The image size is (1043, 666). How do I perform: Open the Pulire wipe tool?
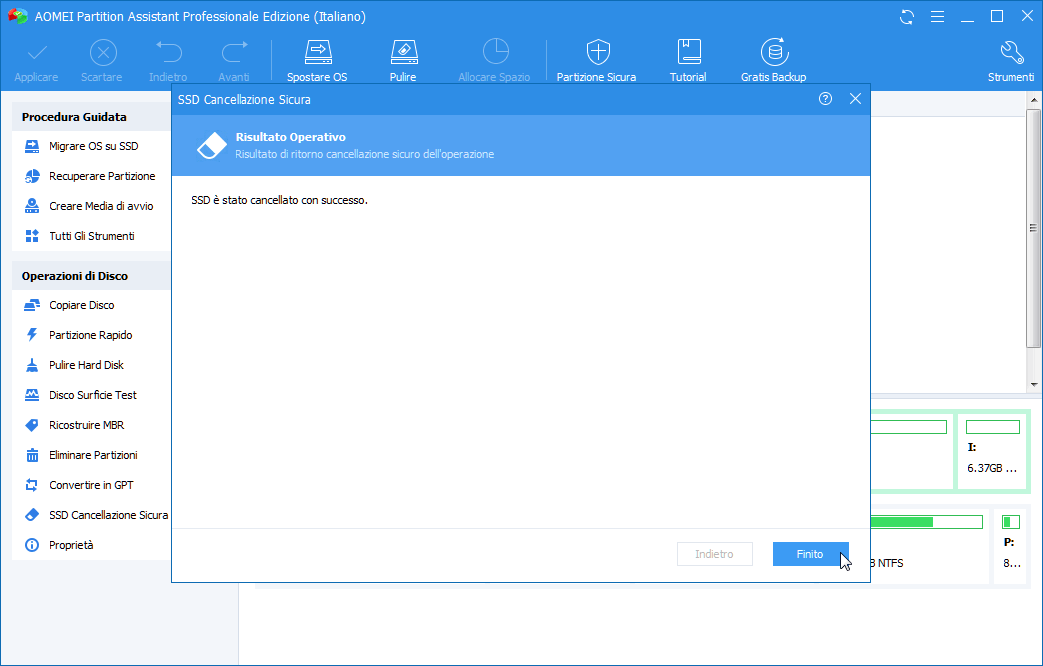(x=403, y=60)
